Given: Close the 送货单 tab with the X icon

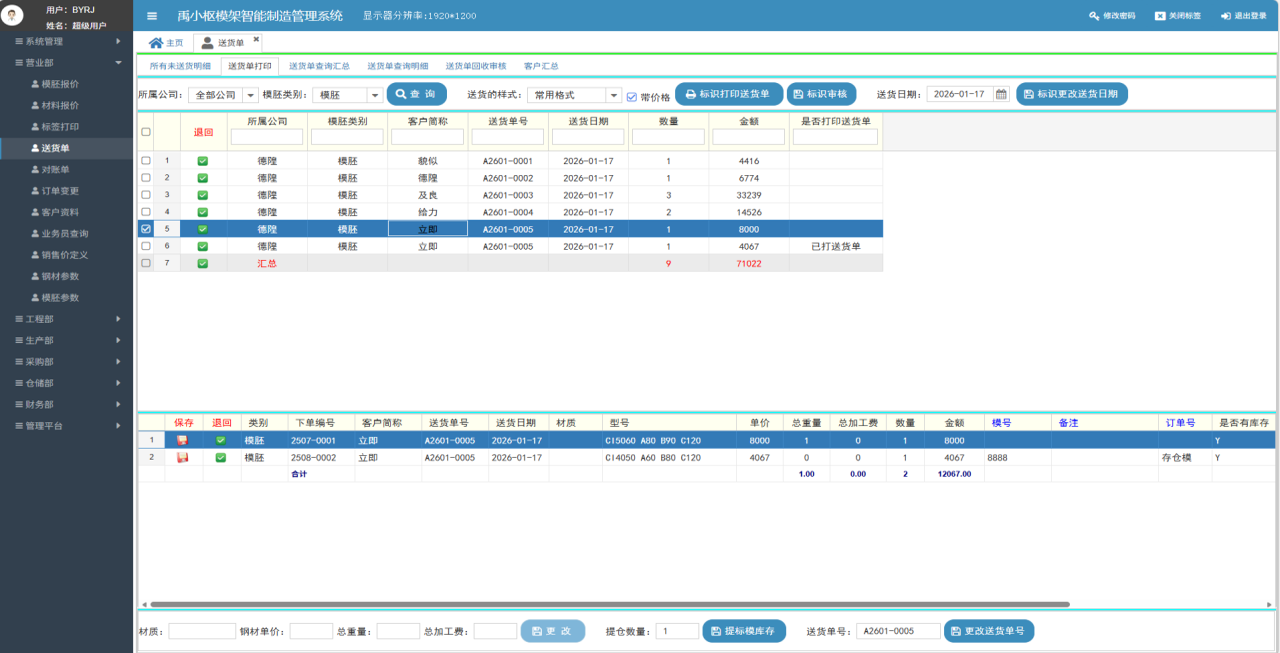Looking at the screenshot, I should click(x=256, y=40).
